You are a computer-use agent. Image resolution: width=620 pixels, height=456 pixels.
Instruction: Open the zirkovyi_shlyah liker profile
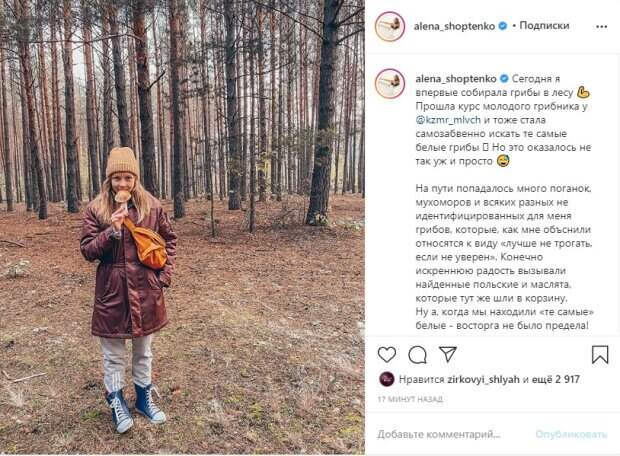tap(483, 379)
